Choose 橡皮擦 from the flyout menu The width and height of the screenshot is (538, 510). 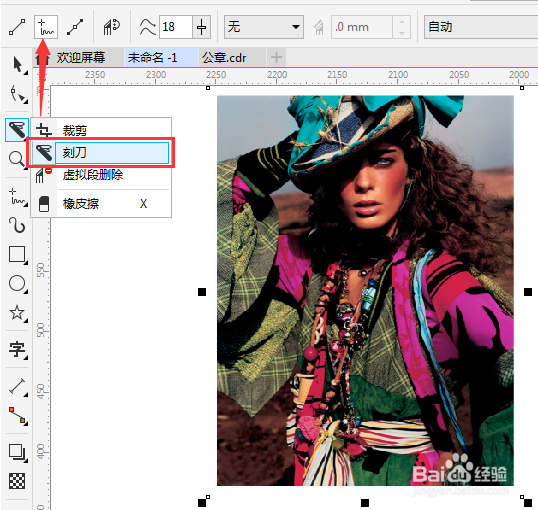101,204
